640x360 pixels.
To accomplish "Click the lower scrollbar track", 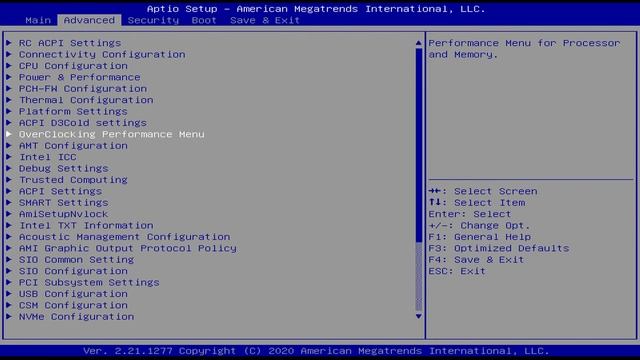I will tap(418, 277).
